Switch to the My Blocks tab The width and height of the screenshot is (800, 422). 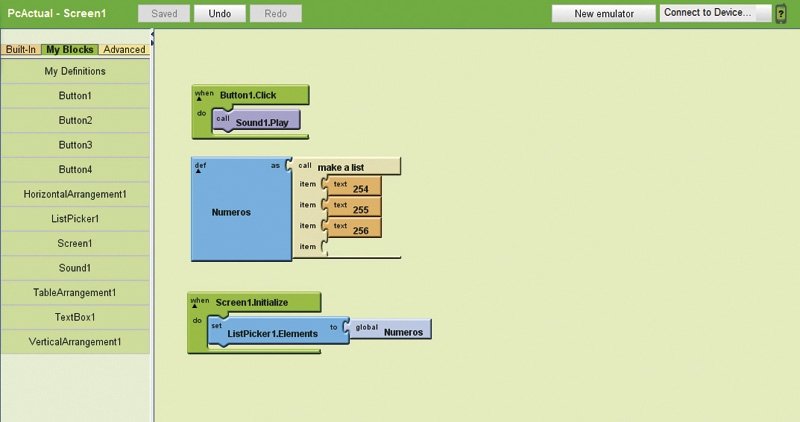click(x=69, y=49)
